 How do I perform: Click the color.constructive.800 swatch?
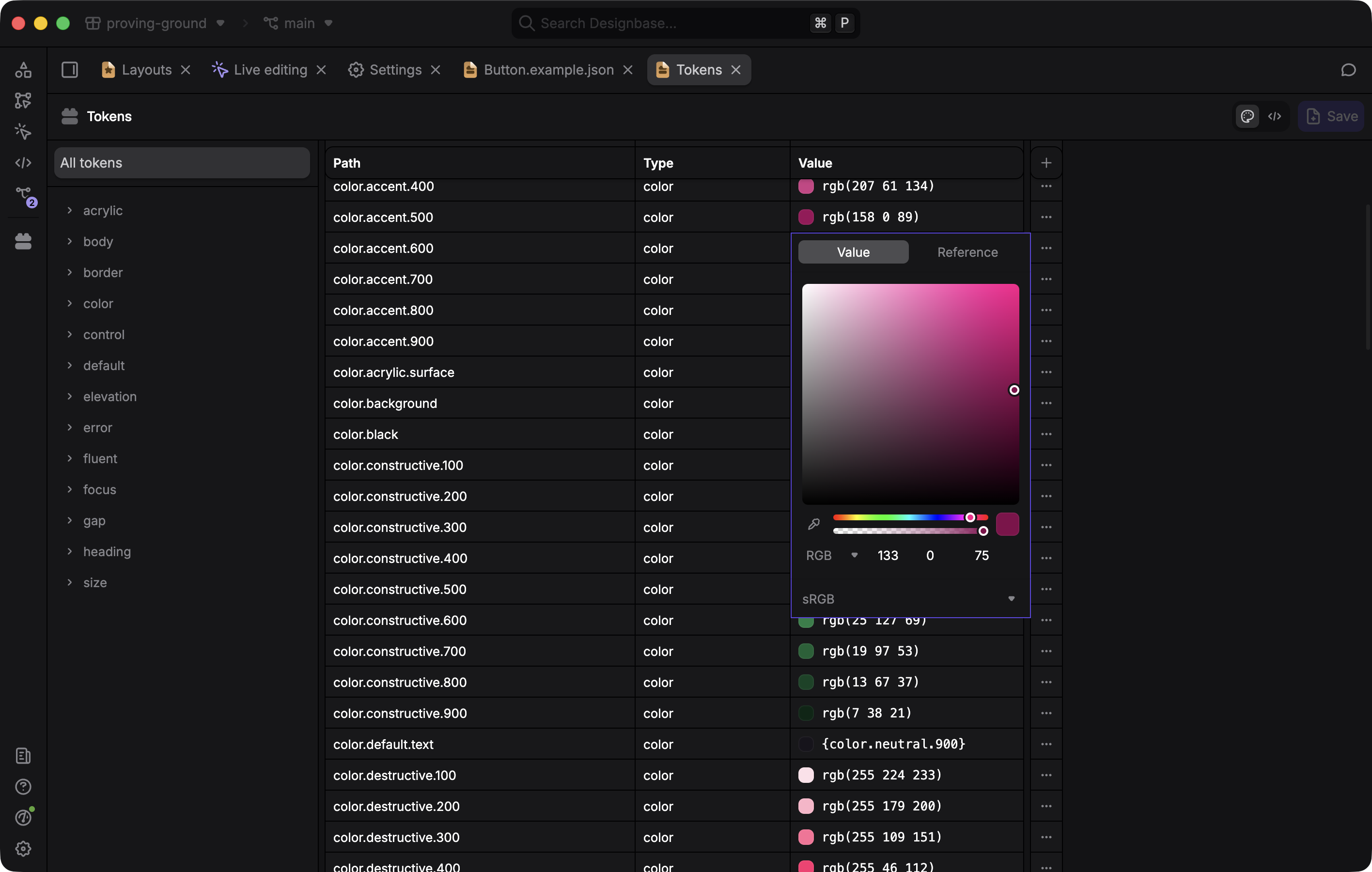pyautogui.click(x=806, y=682)
